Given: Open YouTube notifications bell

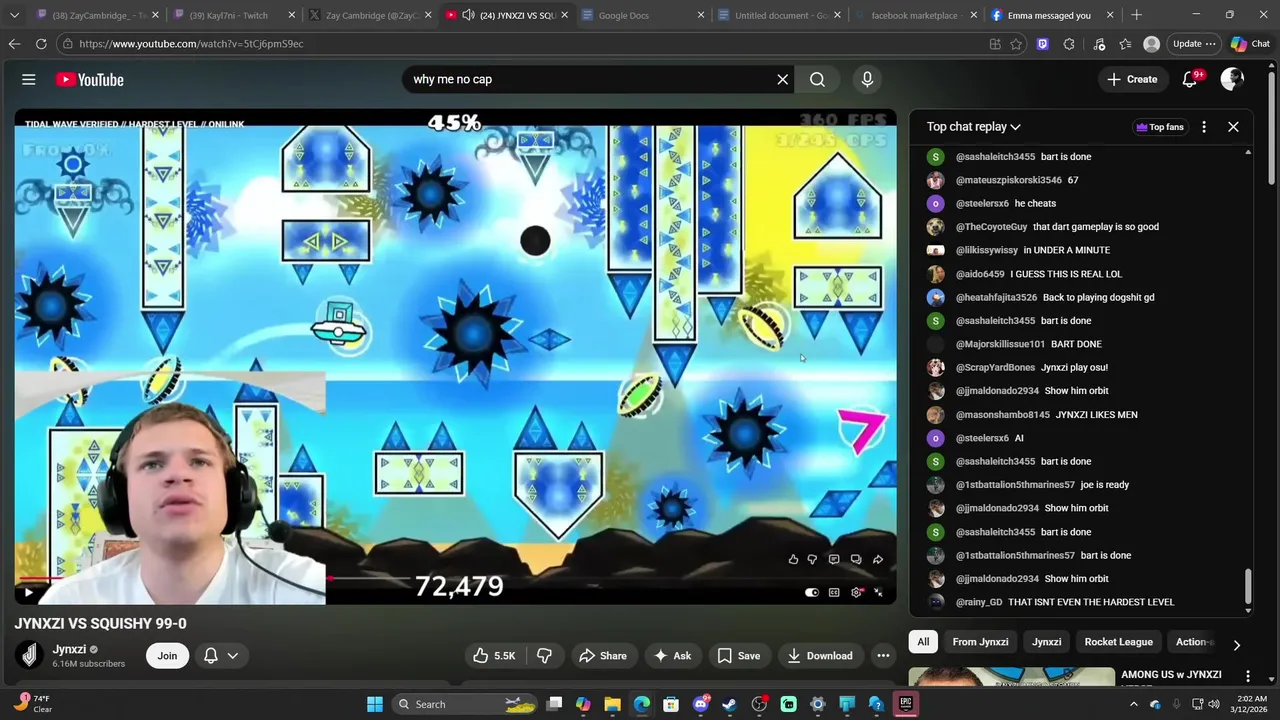Looking at the screenshot, I should 1190,79.
